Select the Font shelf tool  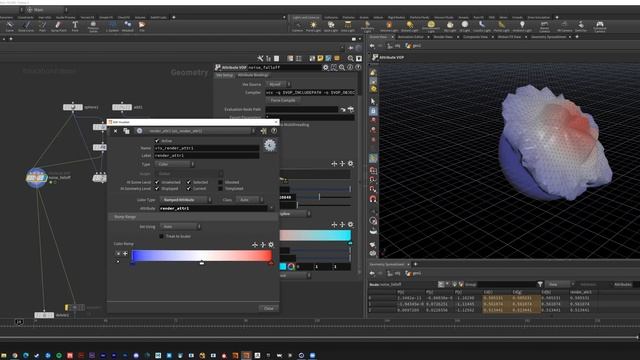click(75, 27)
